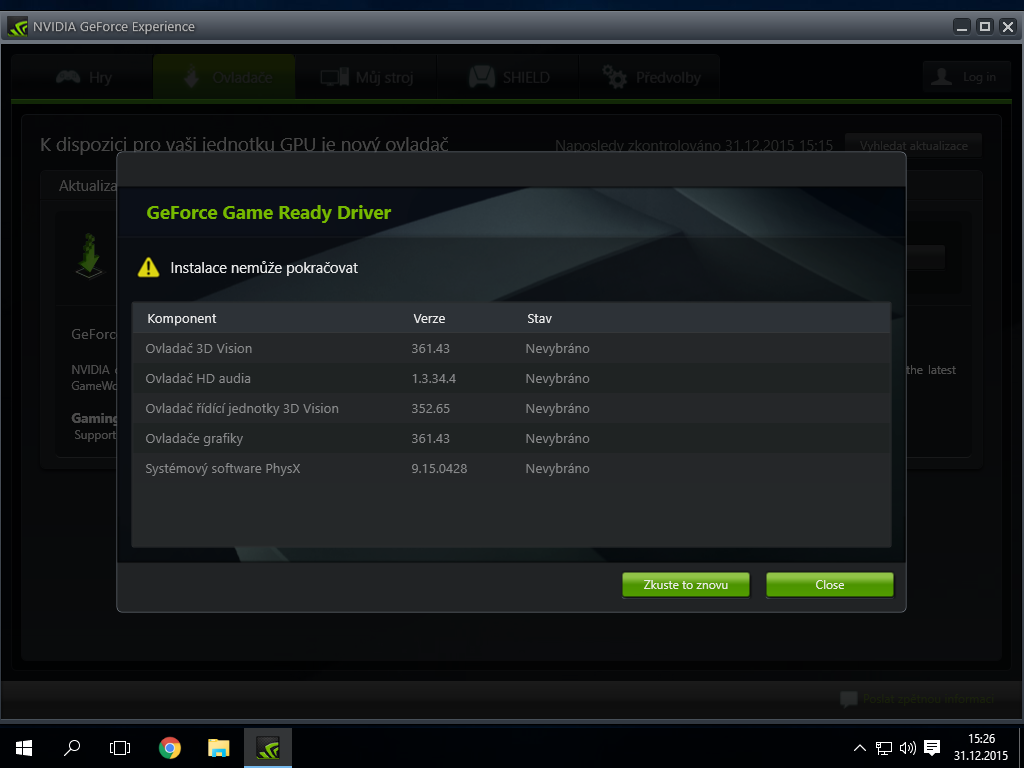This screenshot has height=768, width=1024.
Task: Click the gears icon on Předvolby tab
Action: click(x=614, y=77)
